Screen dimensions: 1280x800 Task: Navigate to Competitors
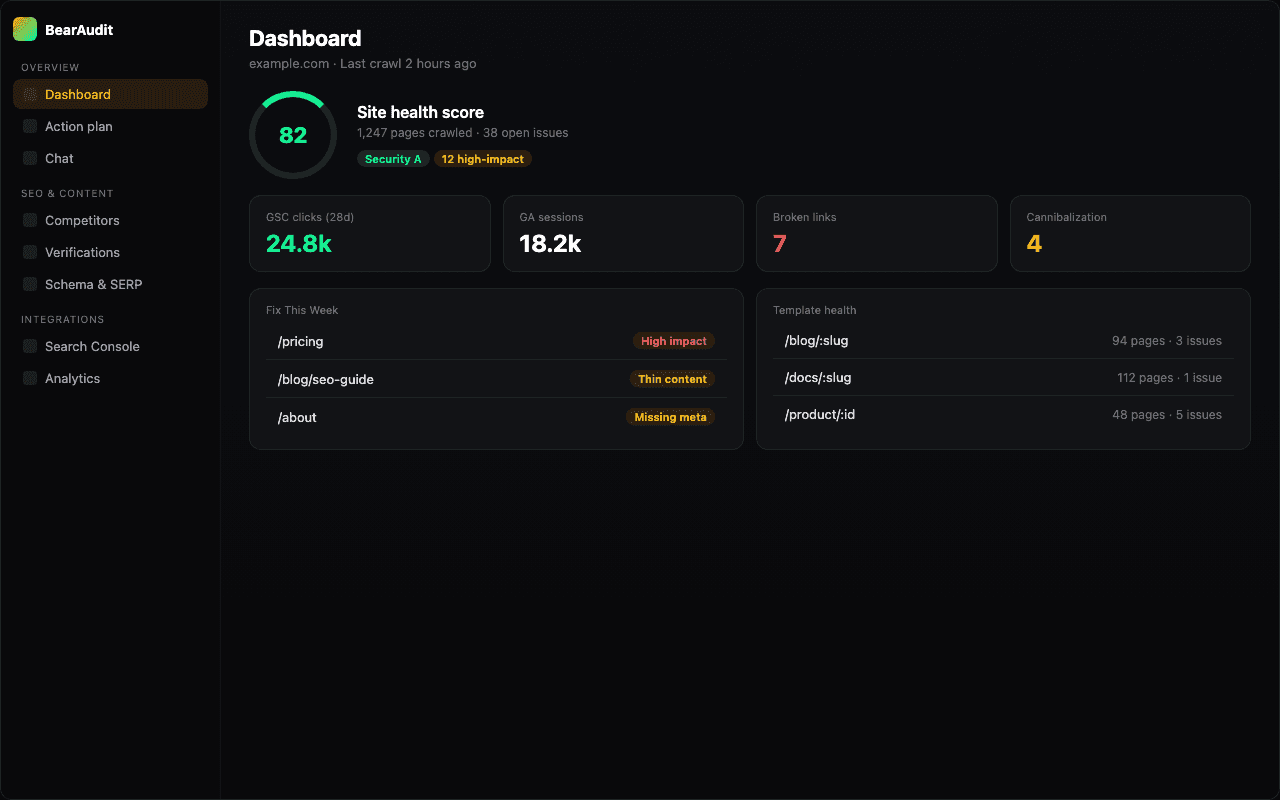(110, 220)
